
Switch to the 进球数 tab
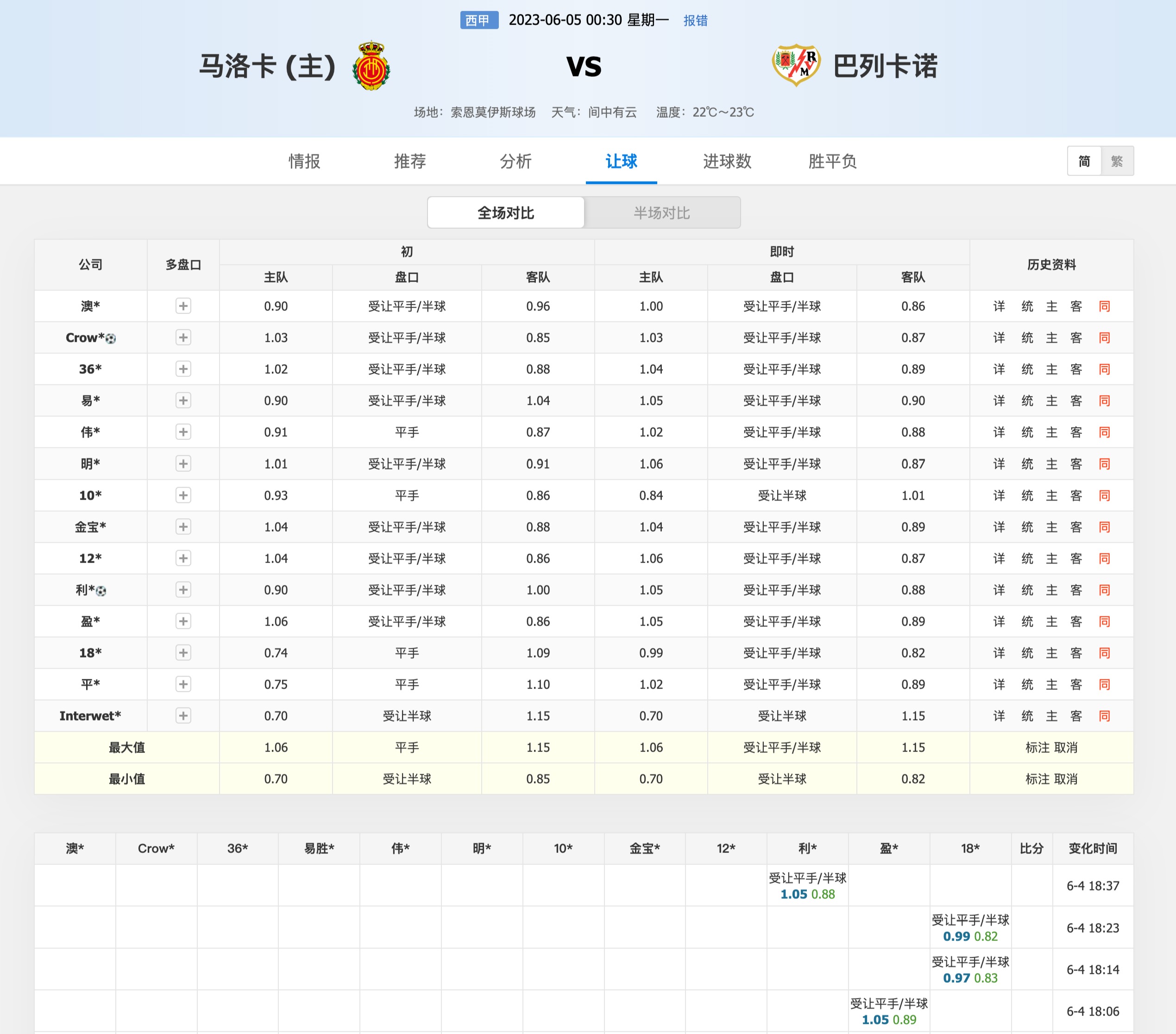coord(727,161)
